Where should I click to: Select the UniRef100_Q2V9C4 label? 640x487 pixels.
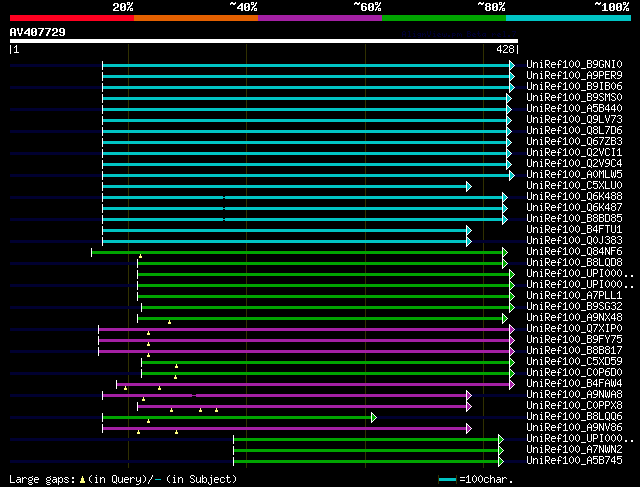click(x=574, y=164)
